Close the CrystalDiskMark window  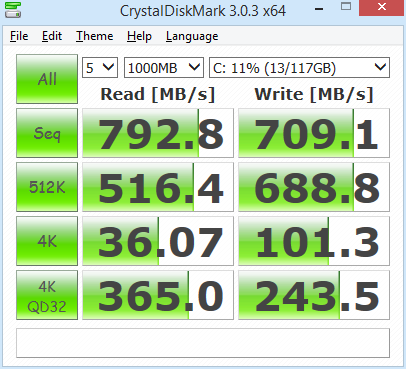pyautogui.click(x=382, y=7)
